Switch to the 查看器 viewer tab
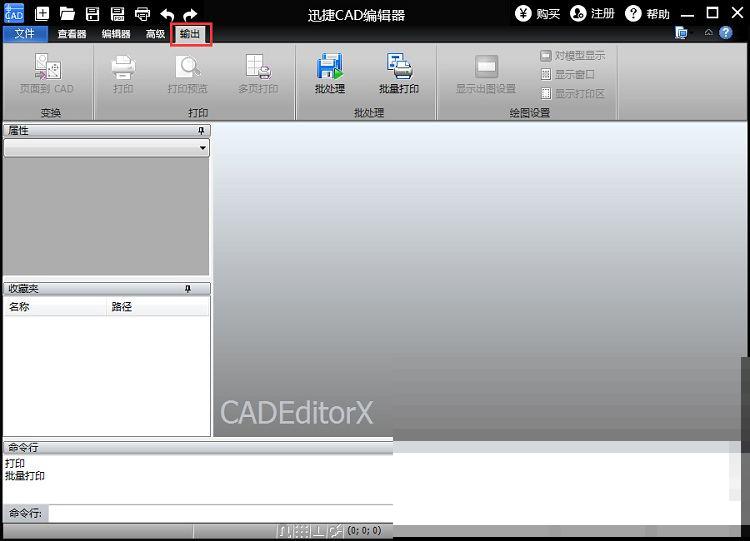Image resolution: width=750 pixels, height=541 pixels. [x=72, y=34]
